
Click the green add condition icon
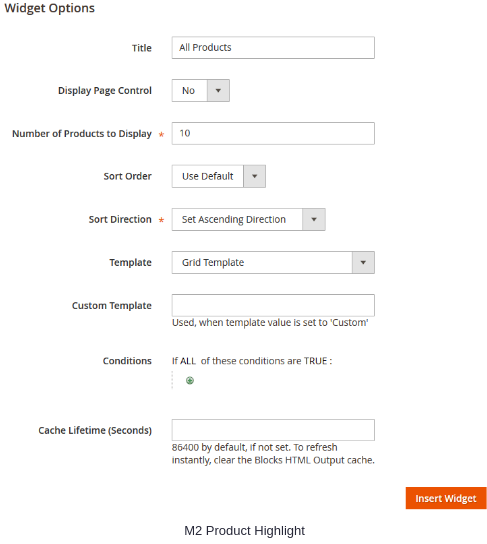pos(190,381)
